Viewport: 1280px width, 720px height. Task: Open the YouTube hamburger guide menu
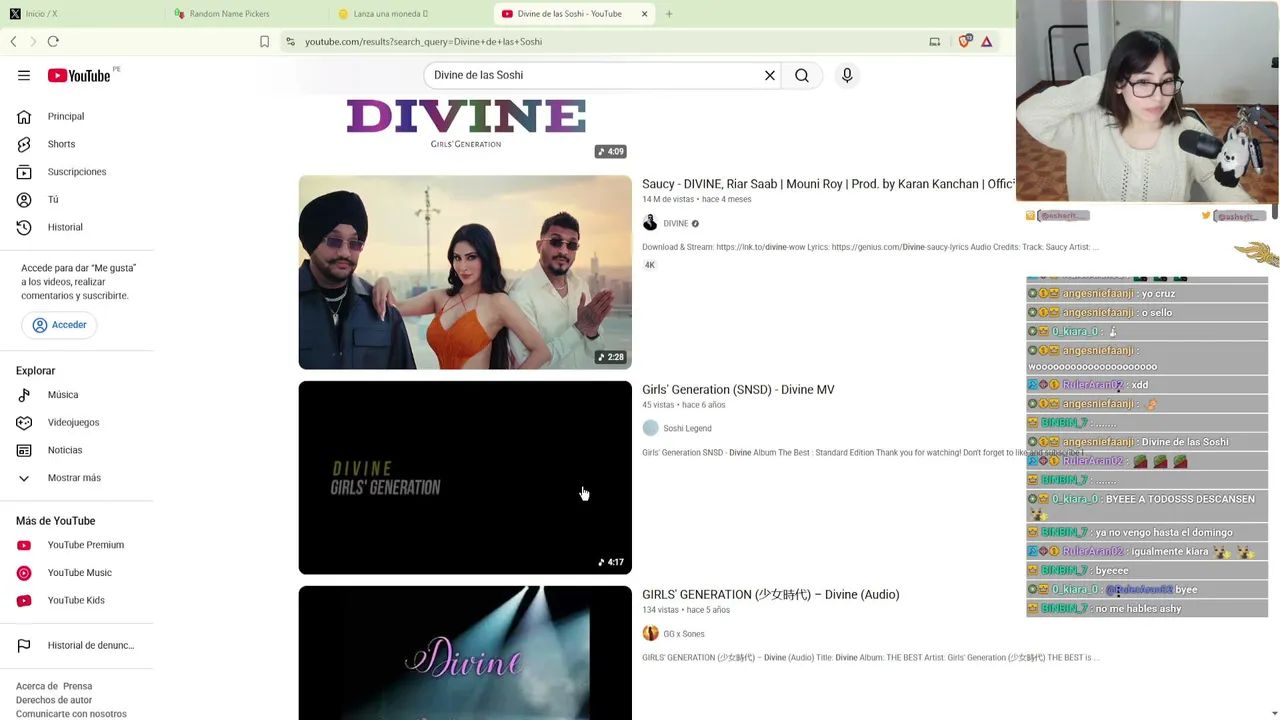click(x=24, y=75)
